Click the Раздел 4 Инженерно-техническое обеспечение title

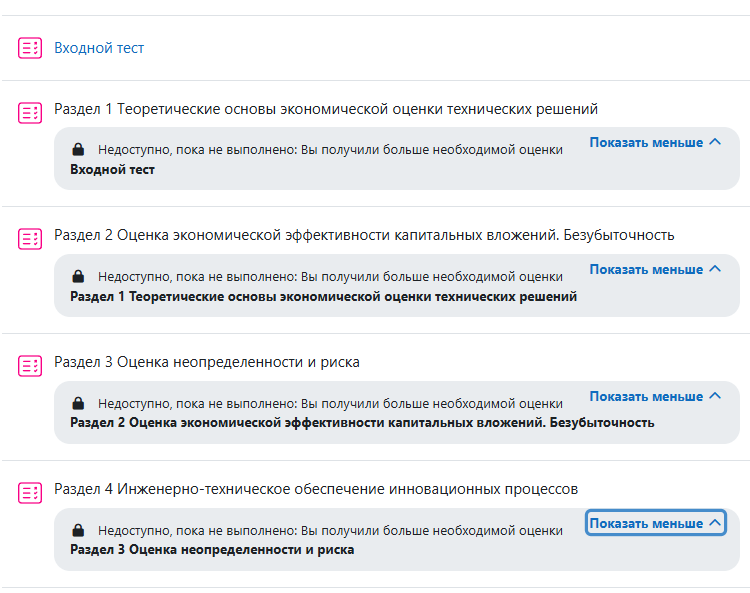point(316,489)
